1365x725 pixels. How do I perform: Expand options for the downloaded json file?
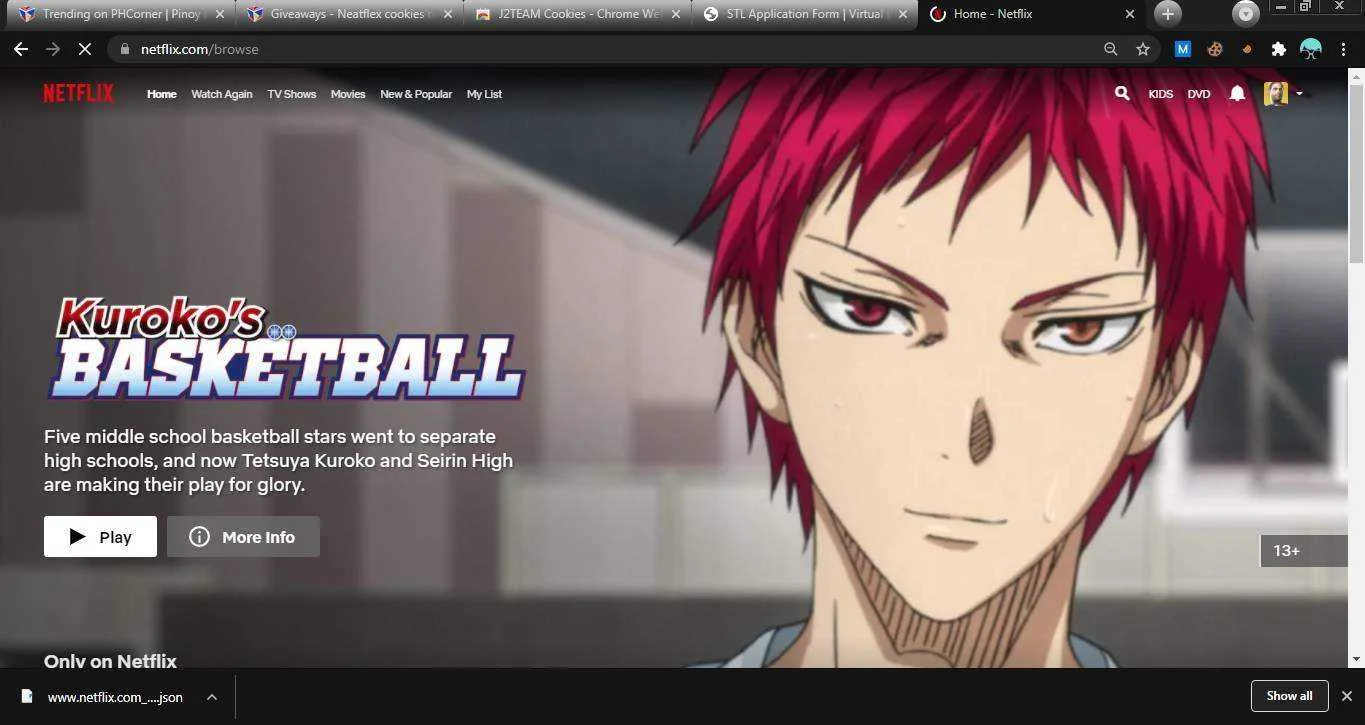(x=212, y=697)
